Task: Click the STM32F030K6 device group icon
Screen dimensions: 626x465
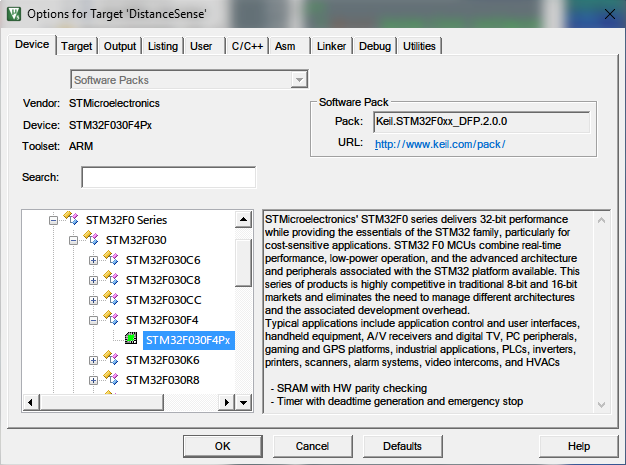Action: click(x=111, y=358)
